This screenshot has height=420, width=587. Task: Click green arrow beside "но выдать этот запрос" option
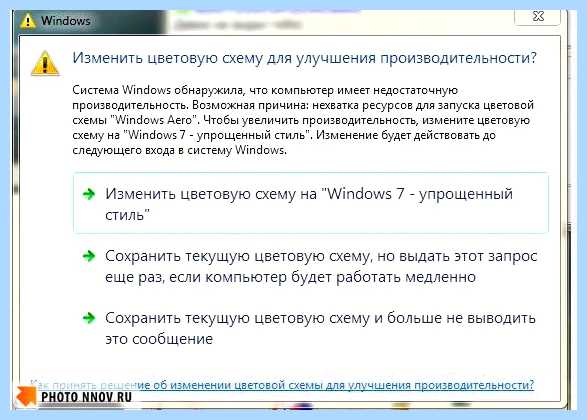pos(89,256)
